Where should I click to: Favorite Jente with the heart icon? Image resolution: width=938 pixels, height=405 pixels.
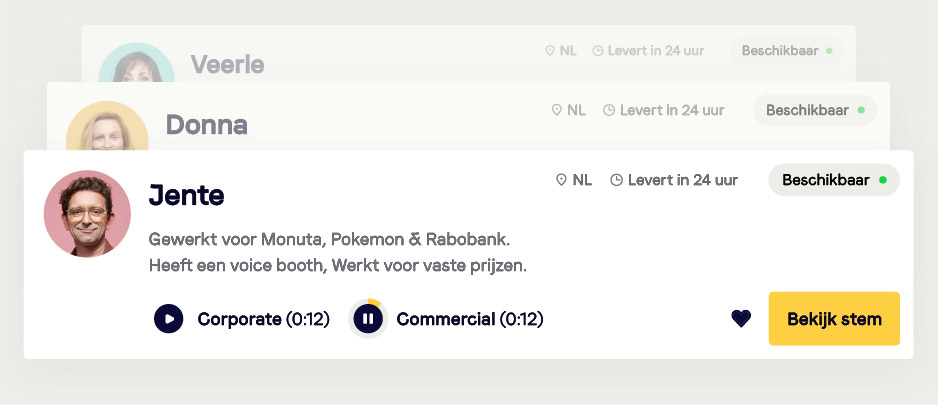(x=741, y=319)
